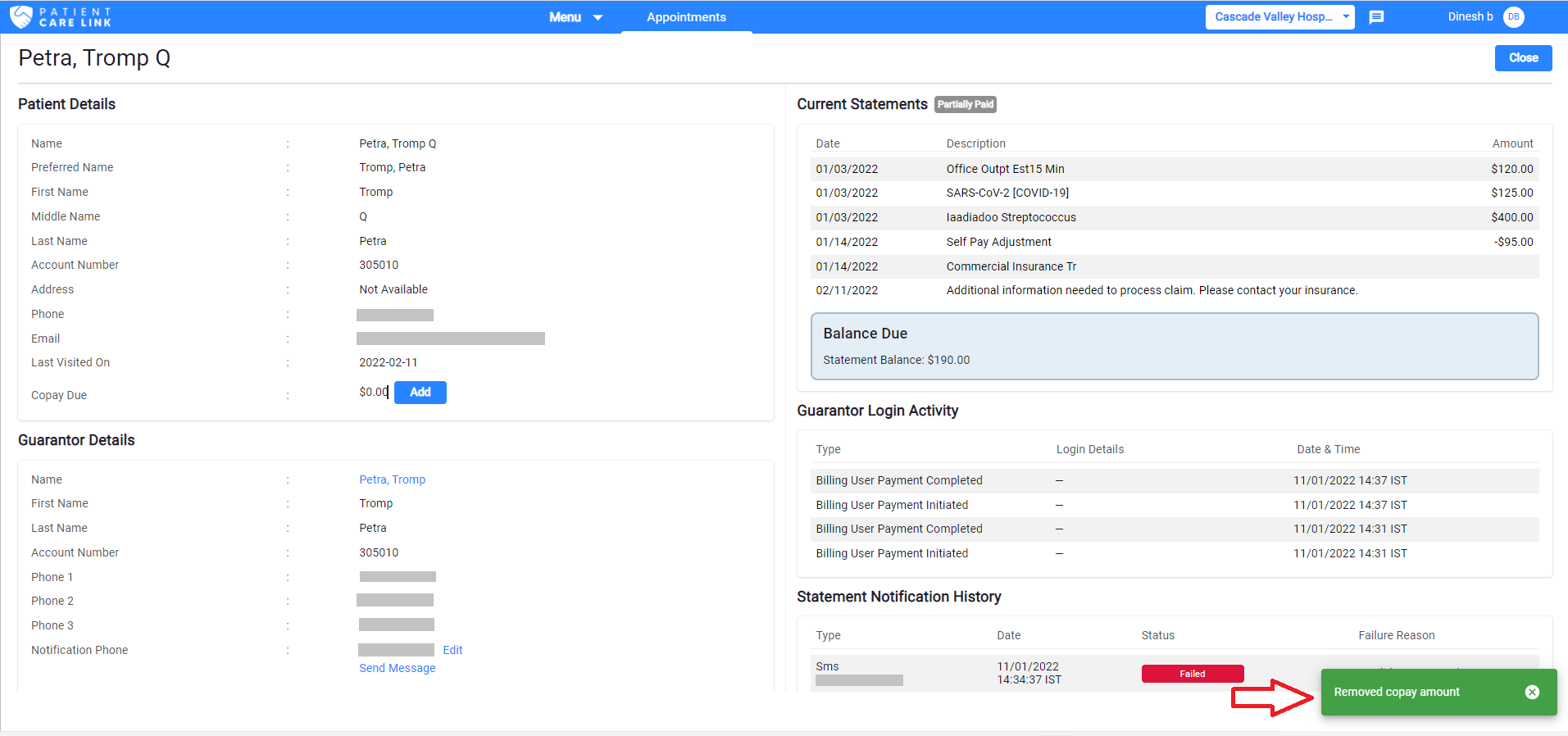This screenshot has height=736, width=1568.
Task: Click the Failed status badge on Sms row
Action: 1193,674
